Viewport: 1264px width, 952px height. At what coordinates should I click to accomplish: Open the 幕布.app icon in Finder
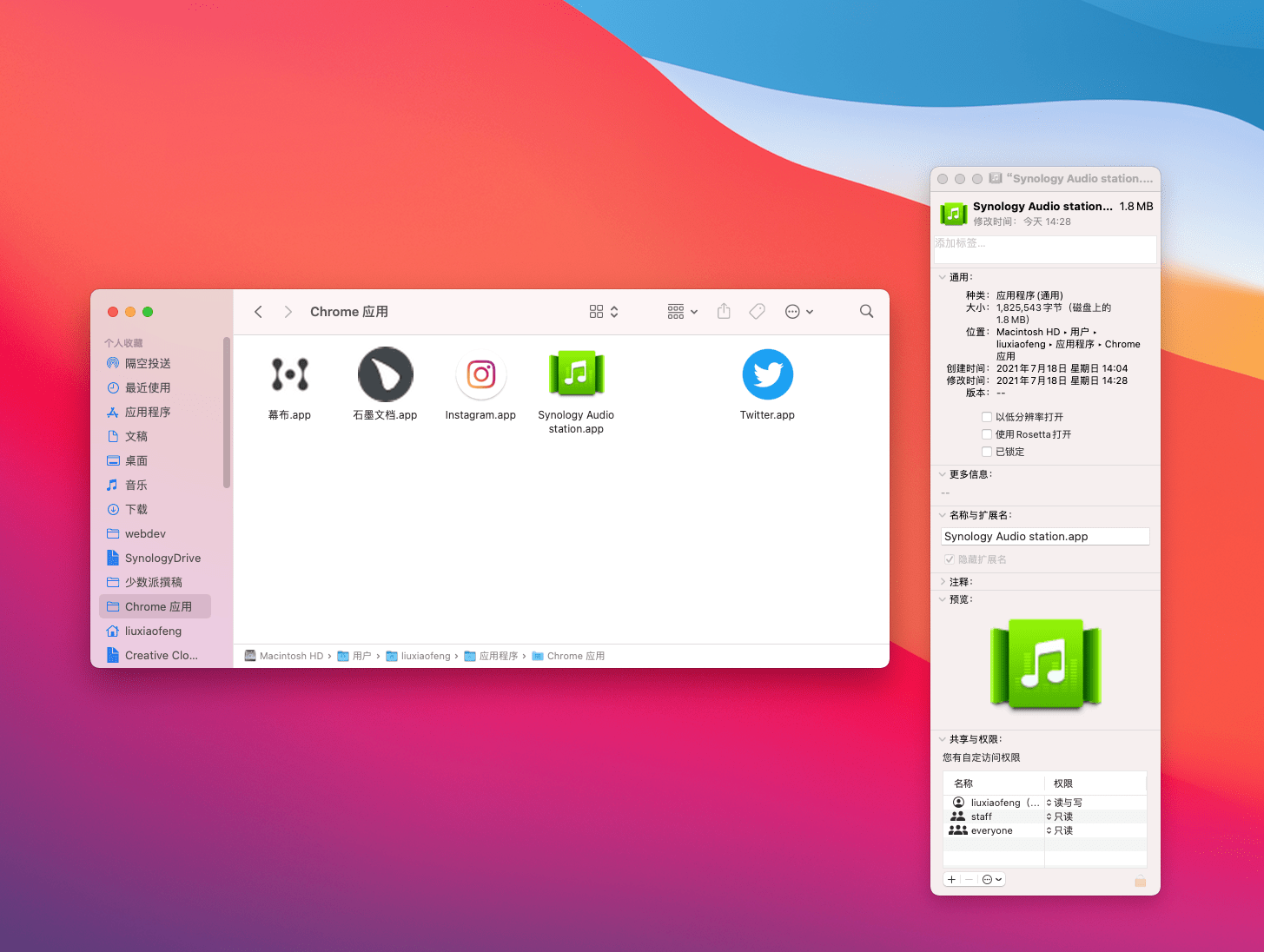(289, 374)
